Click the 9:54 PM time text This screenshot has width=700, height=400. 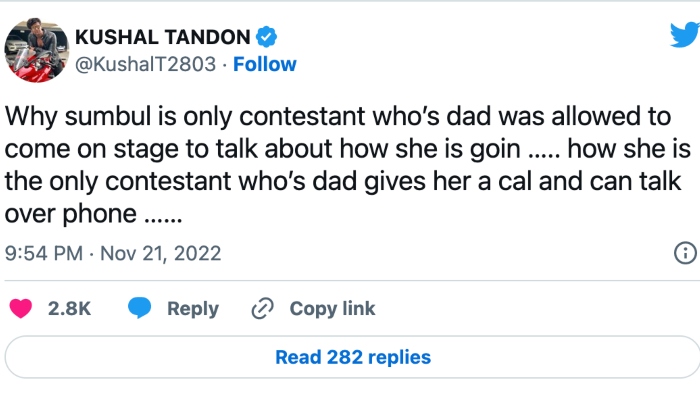43,252
